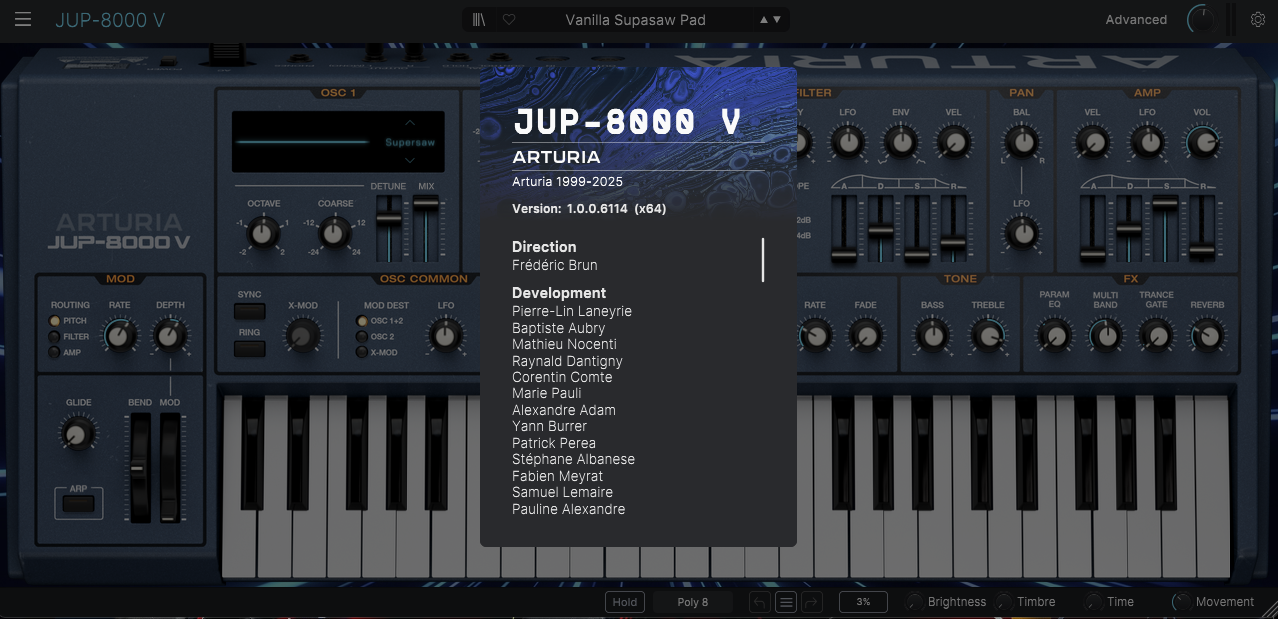Click the Brightness macro knob

coord(914,602)
